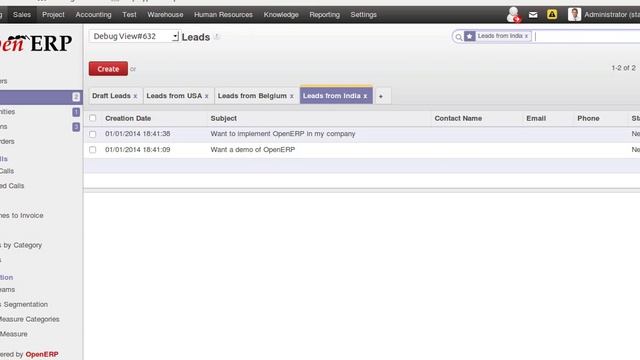Remove the Leads from India search facet
The height and width of the screenshot is (360, 640).
[x=526, y=36]
